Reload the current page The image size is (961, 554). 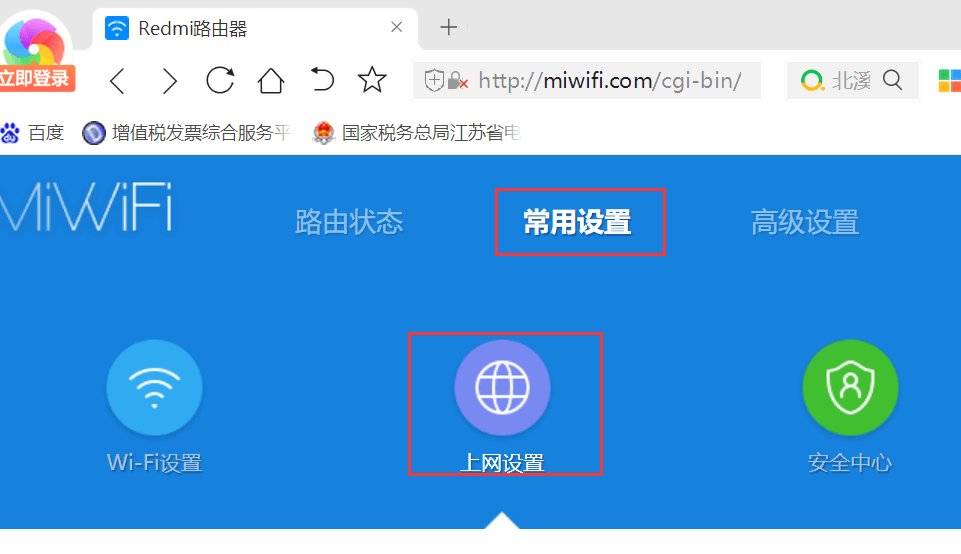(220, 80)
